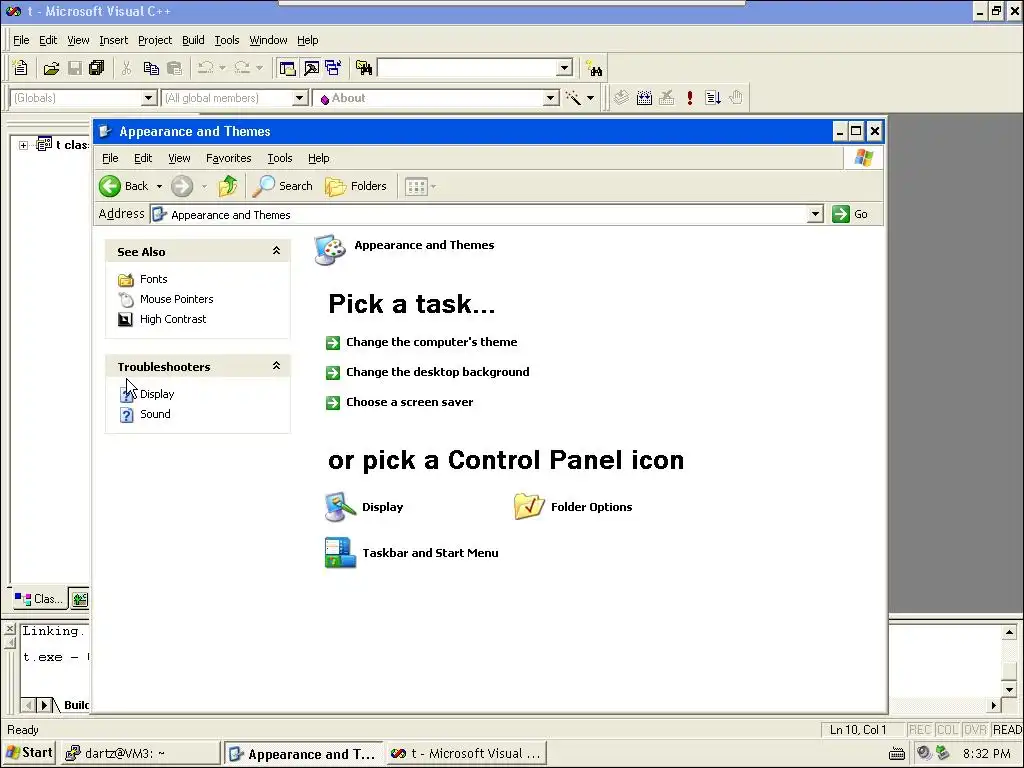
Task: Click the Go button beside address bar
Action: click(850, 214)
